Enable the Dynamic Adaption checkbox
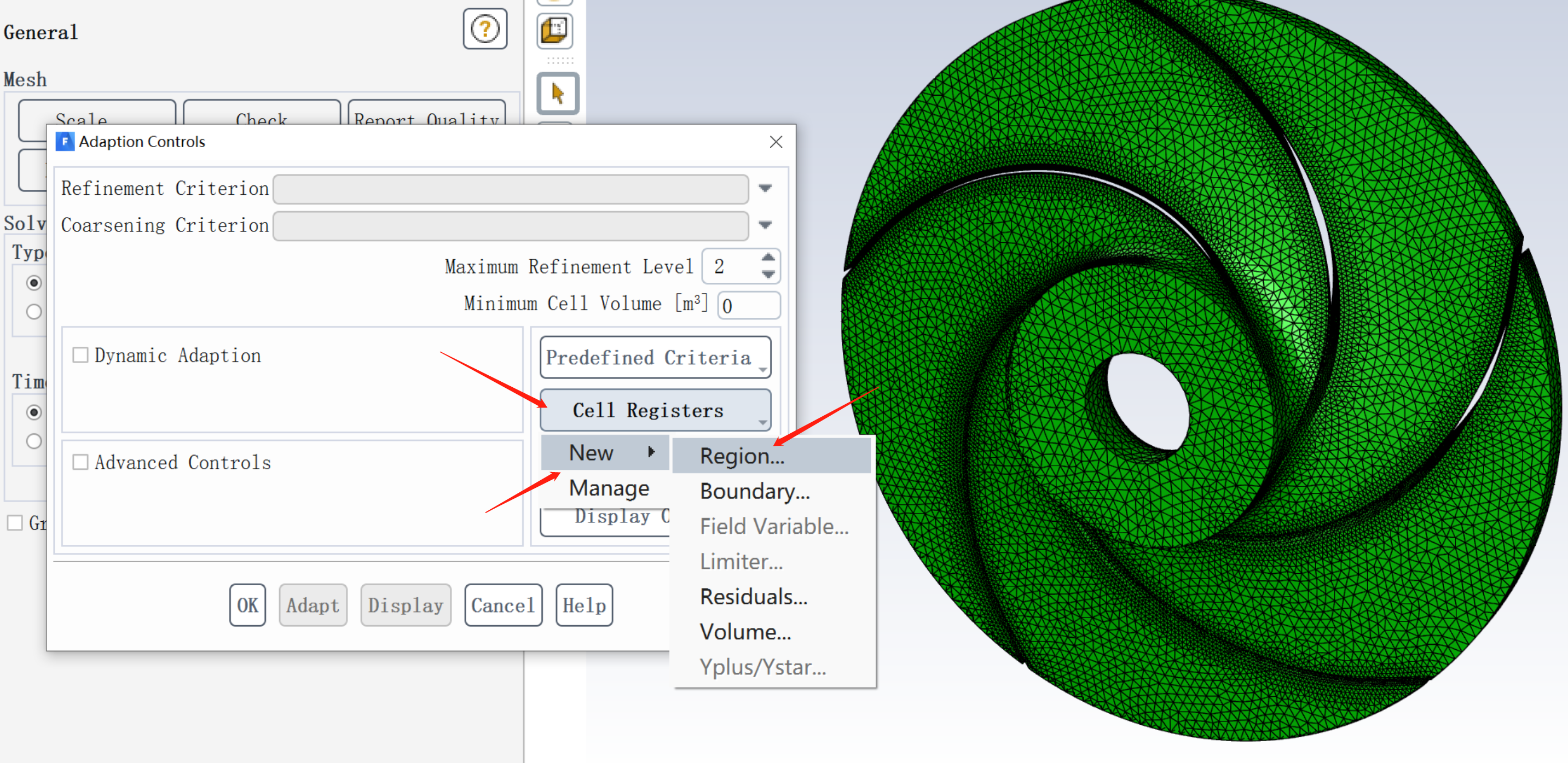 pyautogui.click(x=80, y=355)
